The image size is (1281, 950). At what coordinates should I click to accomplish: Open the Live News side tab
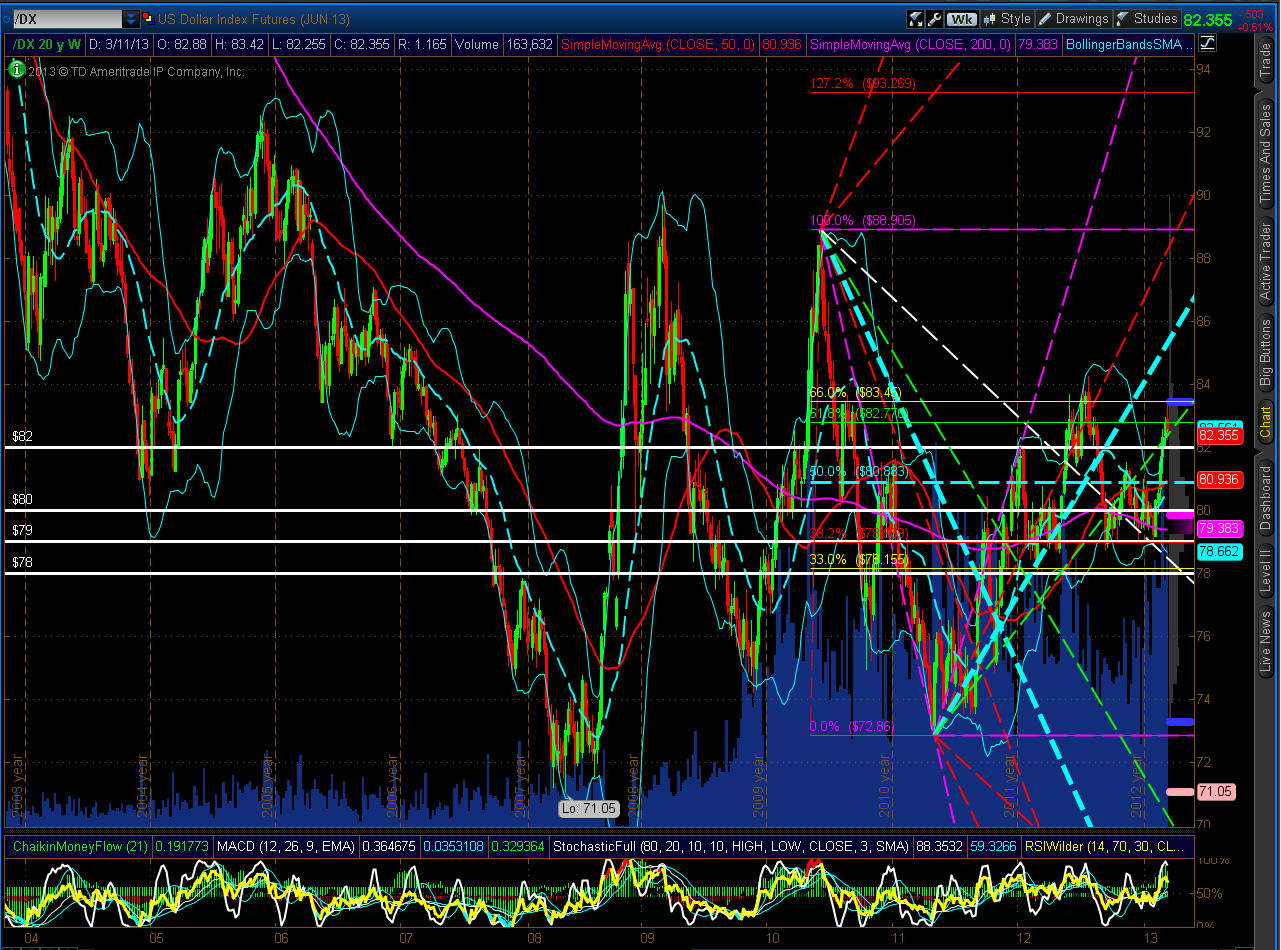[x=1266, y=641]
